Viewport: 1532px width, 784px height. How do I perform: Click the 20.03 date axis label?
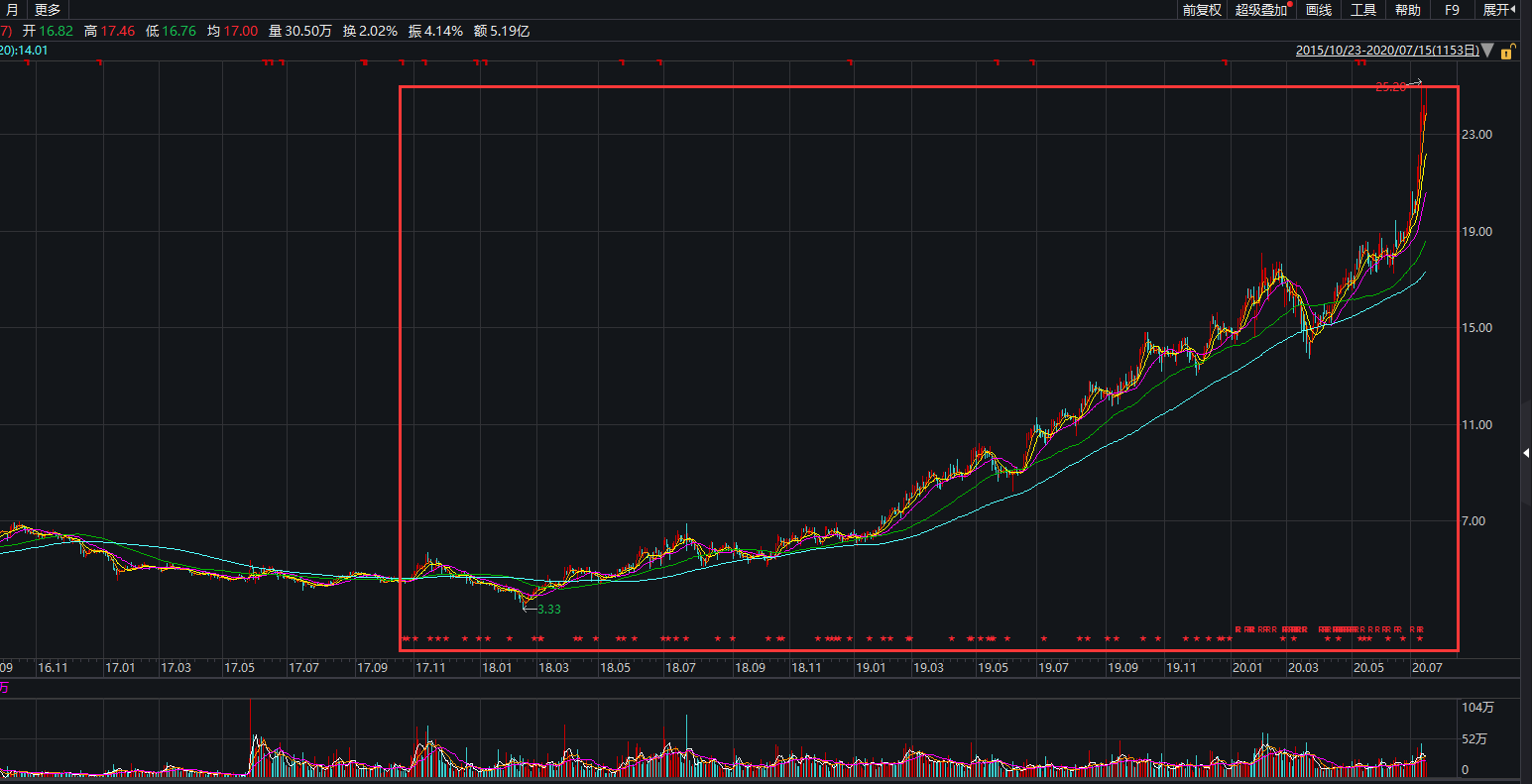point(1304,667)
